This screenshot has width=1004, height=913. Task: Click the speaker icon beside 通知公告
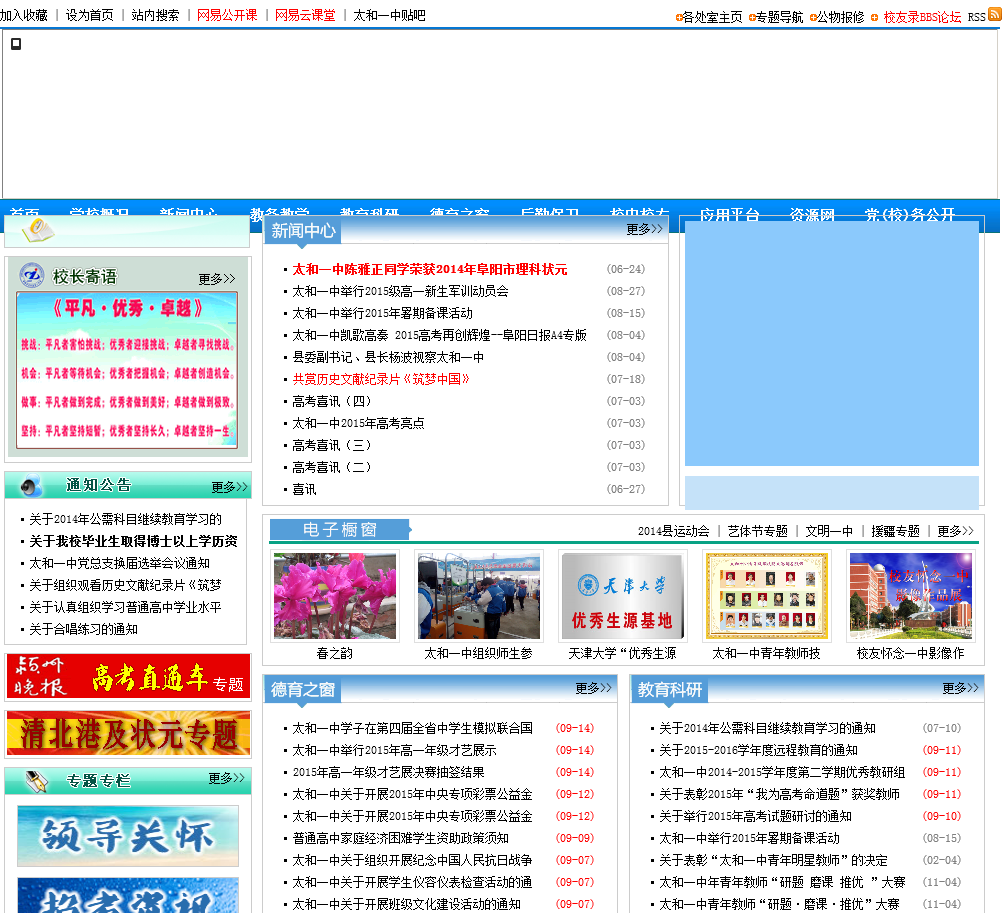(x=31, y=486)
